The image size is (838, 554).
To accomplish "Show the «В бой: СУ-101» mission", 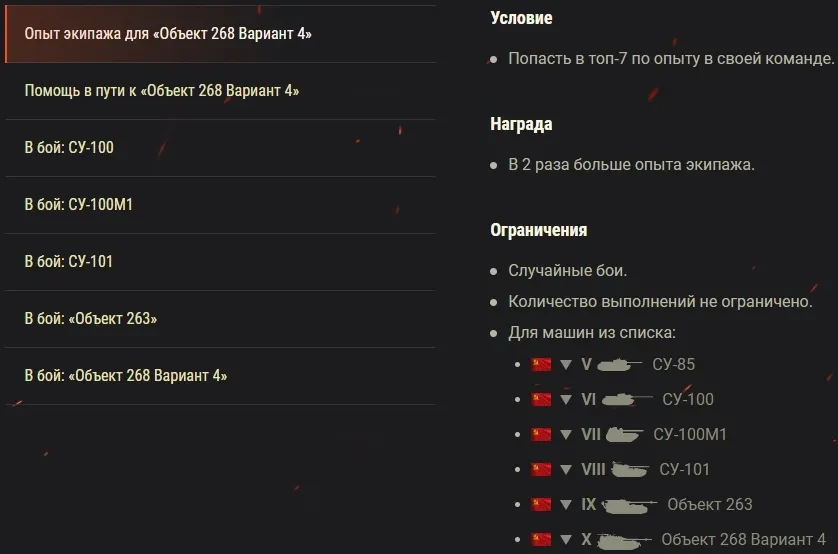I will [68, 262].
